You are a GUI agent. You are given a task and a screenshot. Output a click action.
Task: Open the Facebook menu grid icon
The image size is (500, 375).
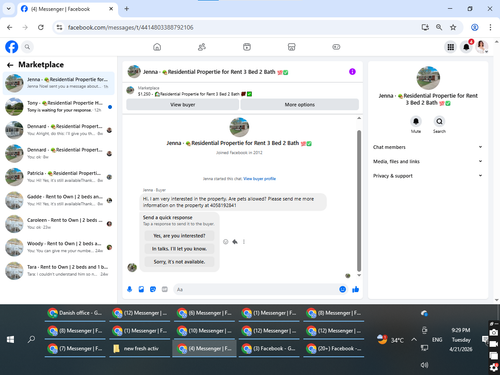[x=451, y=47]
